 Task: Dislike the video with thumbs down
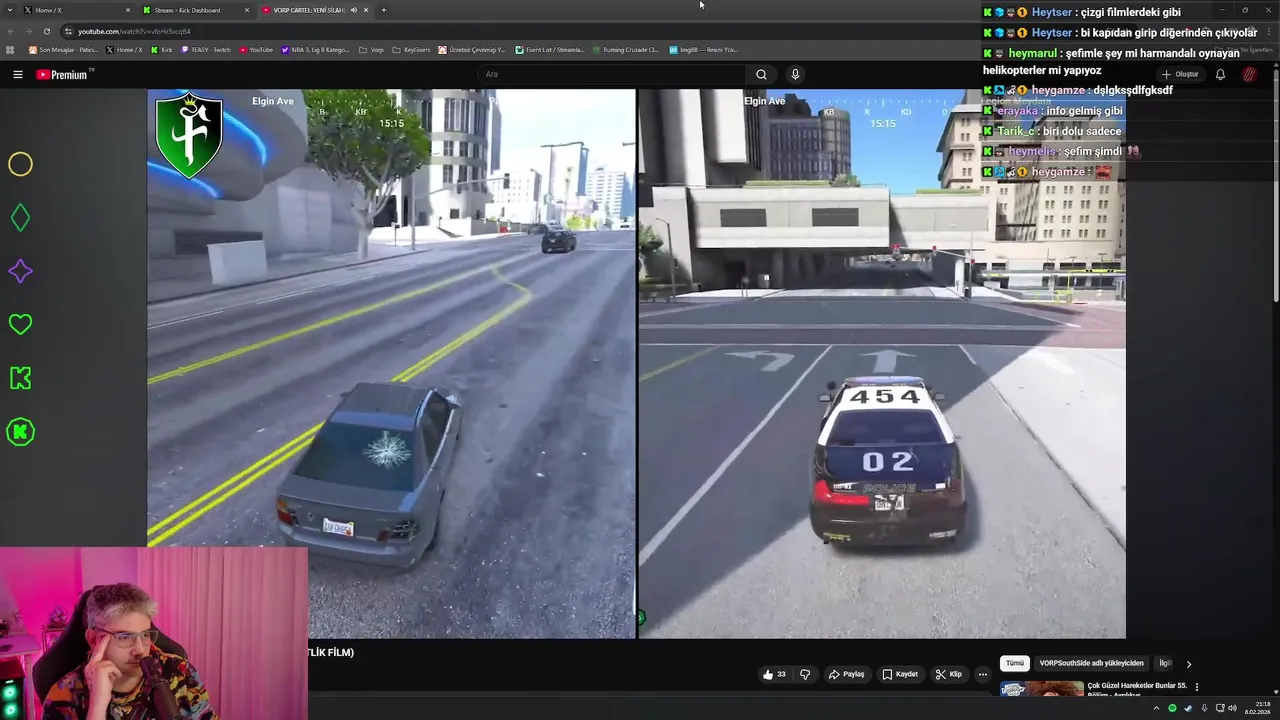[x=805, y=674]
